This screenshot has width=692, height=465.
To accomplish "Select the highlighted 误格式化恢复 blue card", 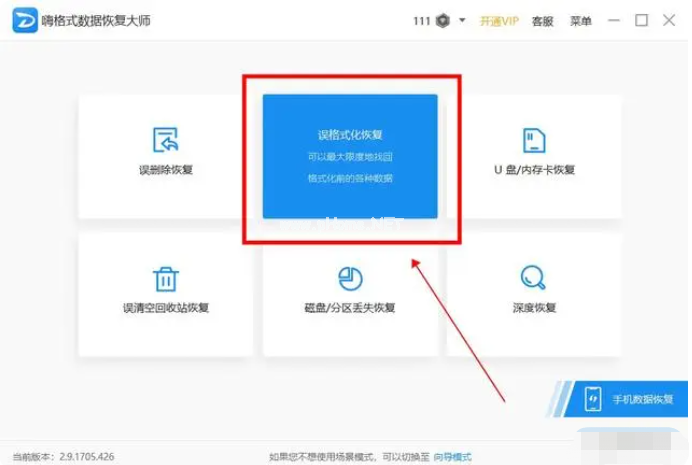I will (350, 156).
